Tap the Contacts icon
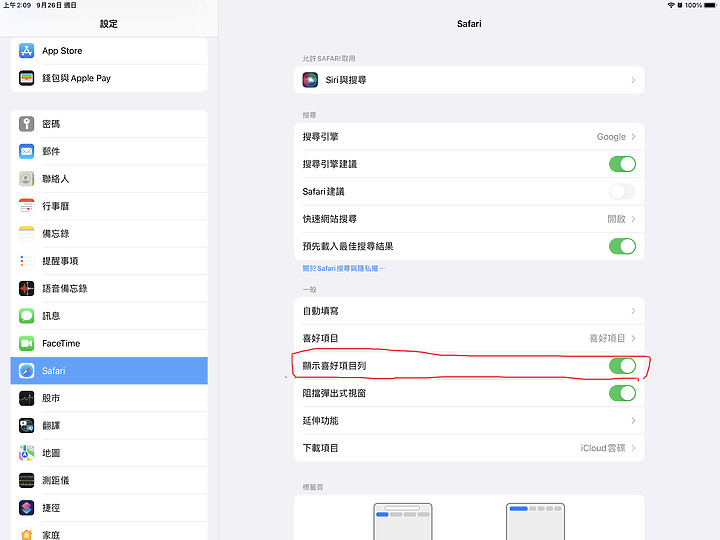 (26, 179)
